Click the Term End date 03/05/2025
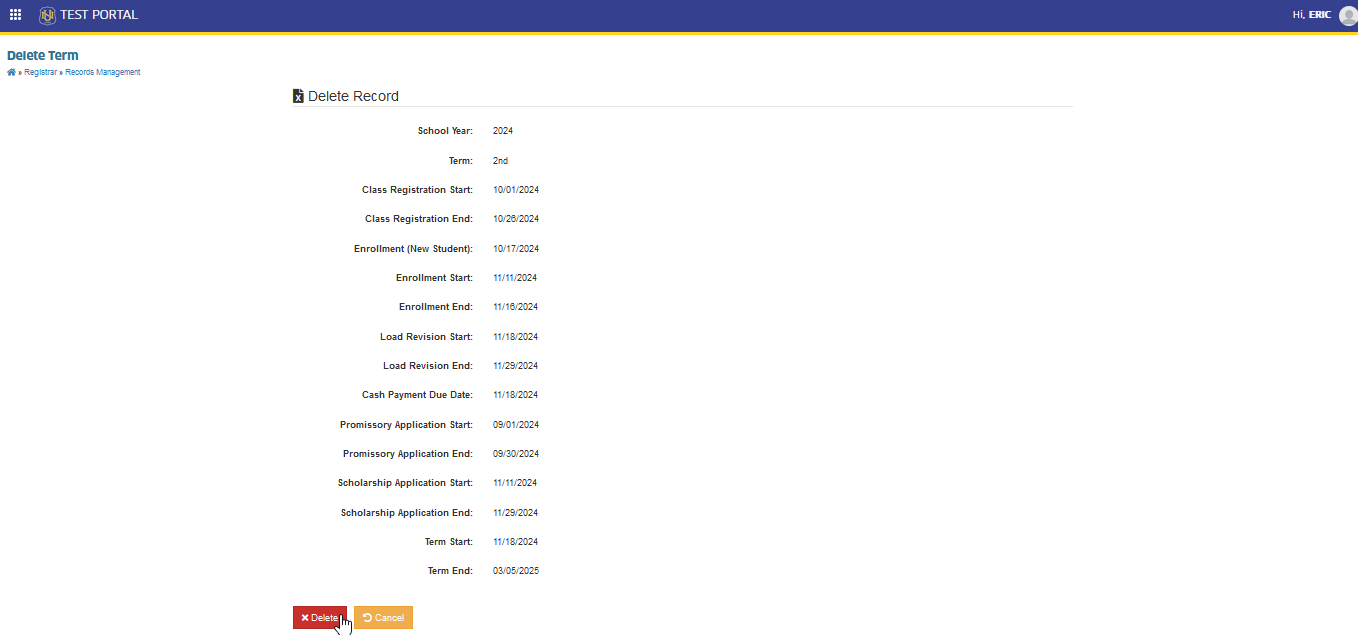This screenshot has width=1358, height=635. click(516, 571)
